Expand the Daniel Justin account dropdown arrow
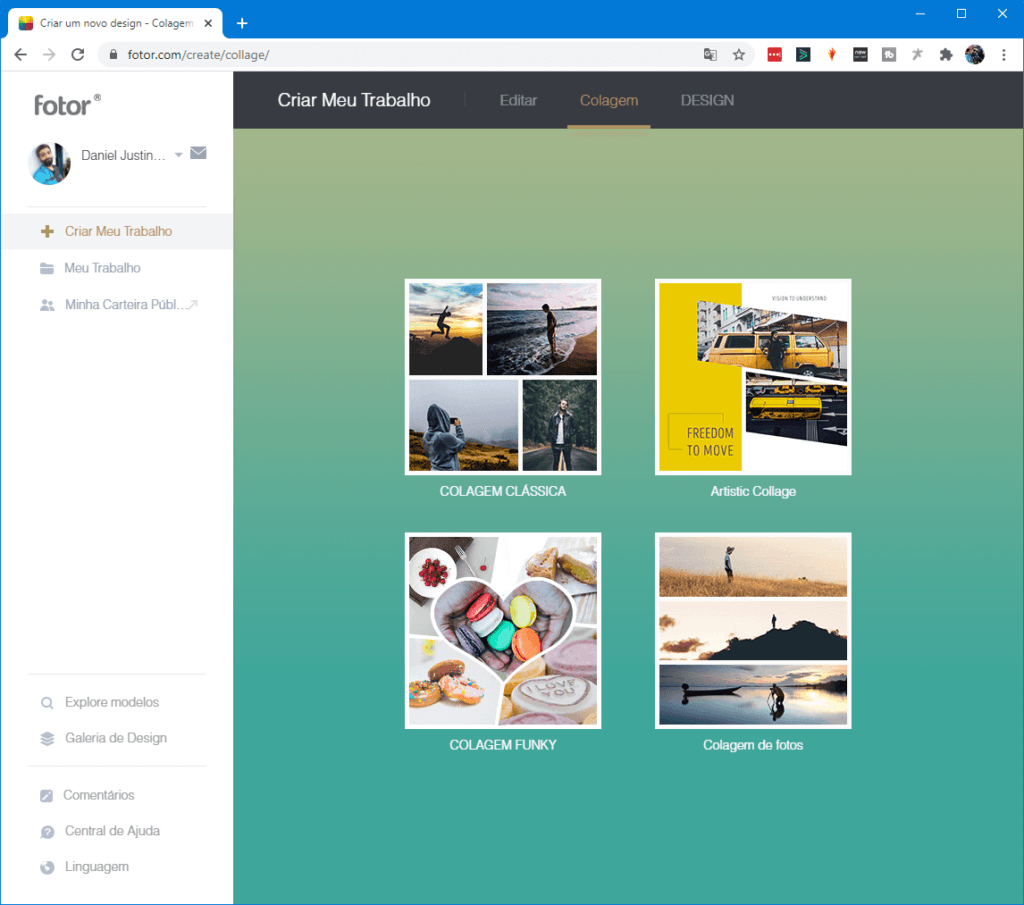 (x=179, y=155)
